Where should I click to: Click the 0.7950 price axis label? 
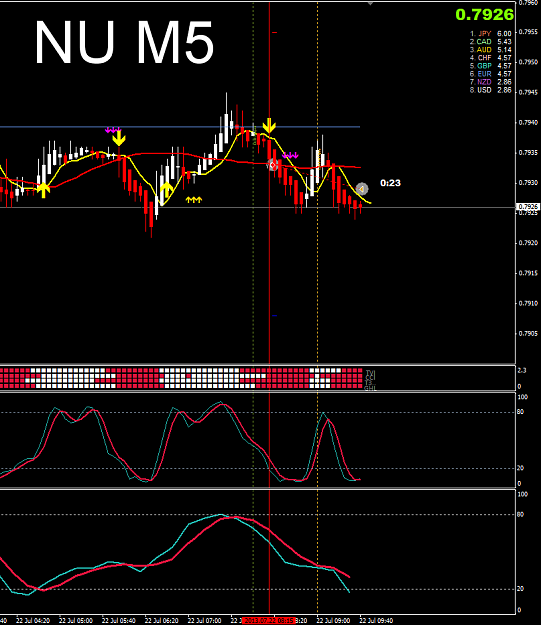(x=529, y=62)
